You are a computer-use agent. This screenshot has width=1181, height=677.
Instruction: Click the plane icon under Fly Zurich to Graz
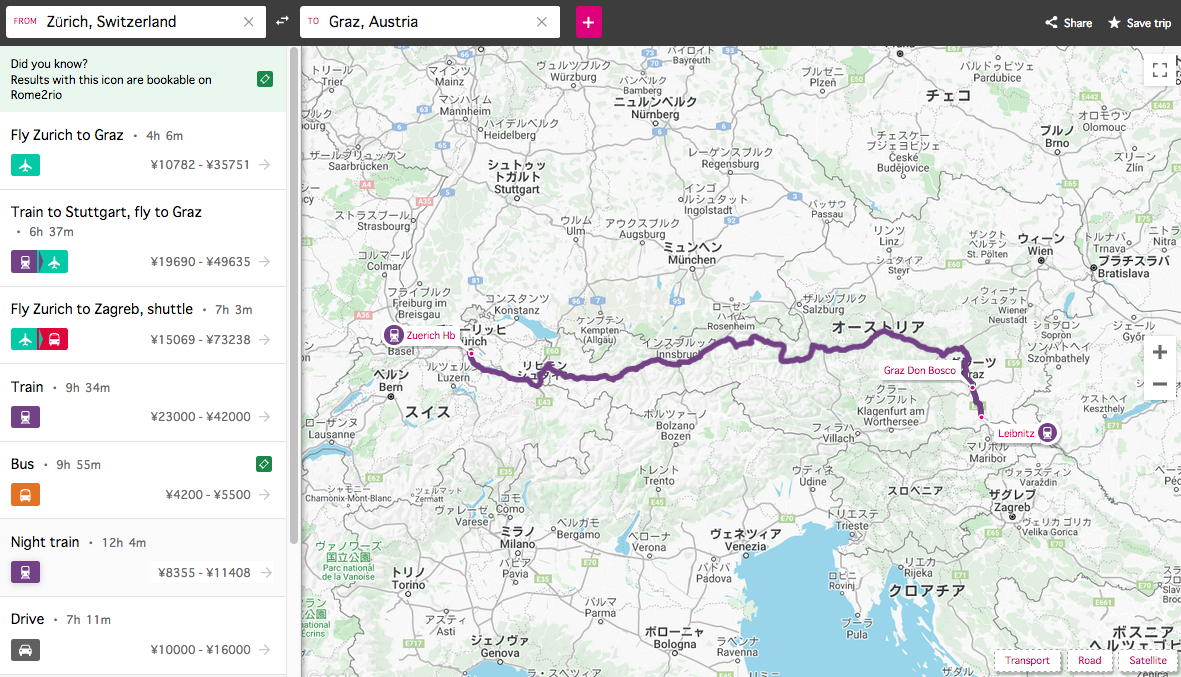[x=25, y=165]
